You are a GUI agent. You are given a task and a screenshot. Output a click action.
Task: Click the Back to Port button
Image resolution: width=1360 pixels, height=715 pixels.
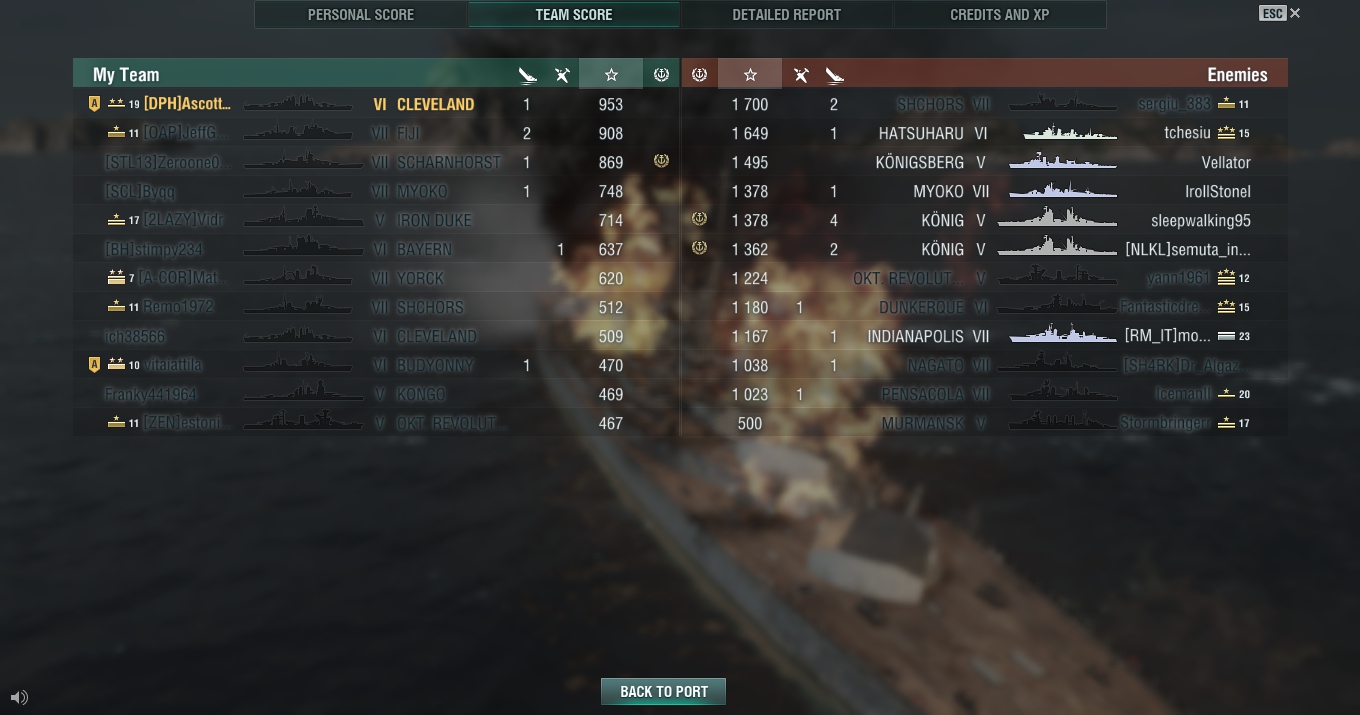click(663, 692)
